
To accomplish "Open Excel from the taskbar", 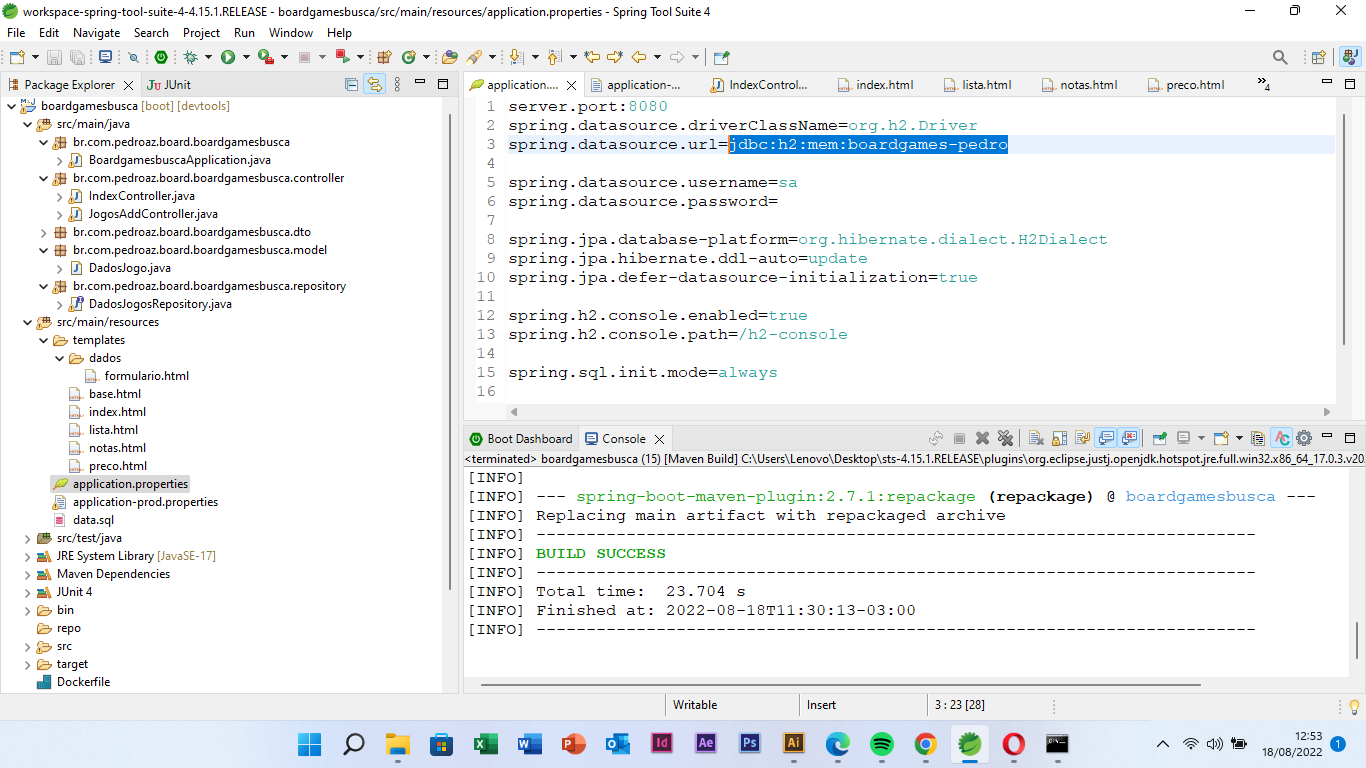I will tap(485, 744).
